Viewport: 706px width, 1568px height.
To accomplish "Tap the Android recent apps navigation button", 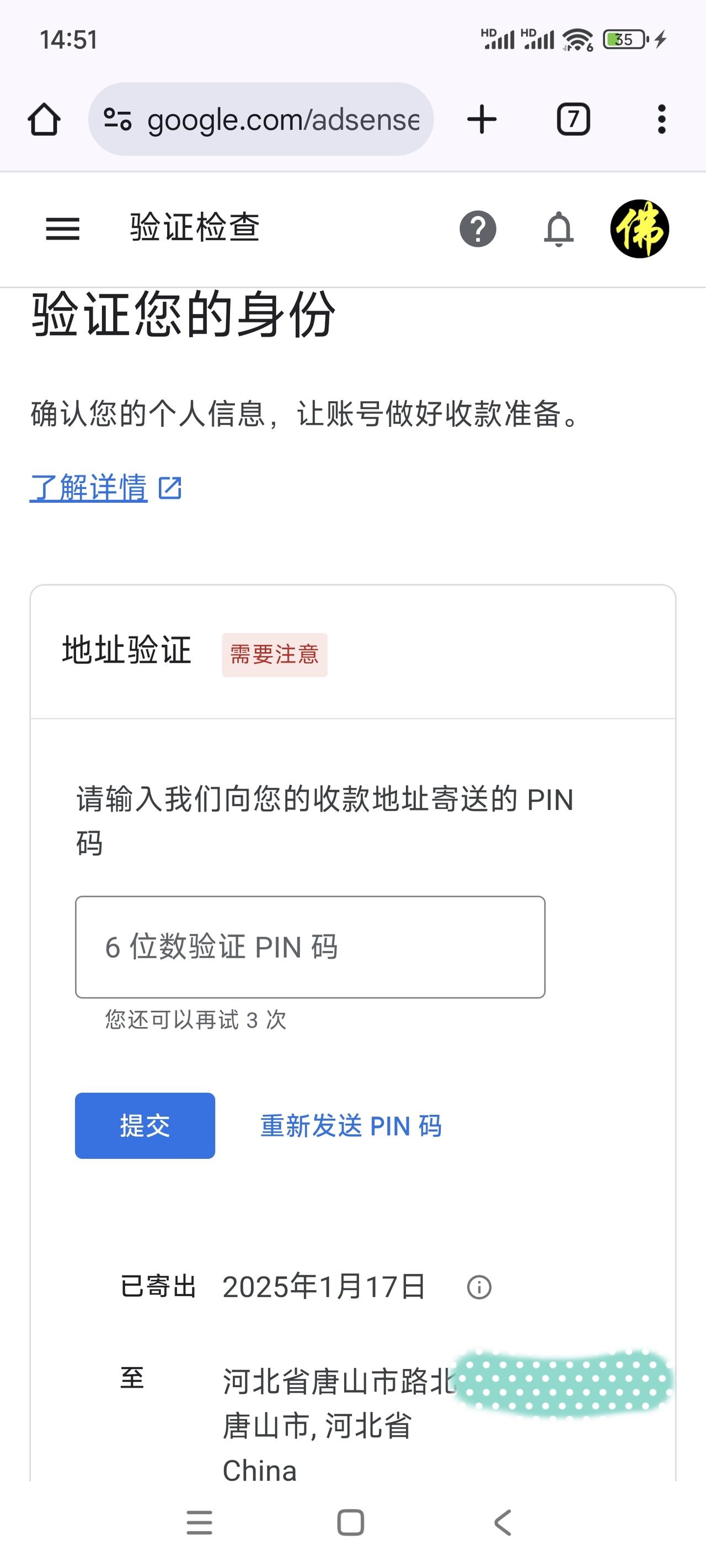I will (x=200, y=1522).
